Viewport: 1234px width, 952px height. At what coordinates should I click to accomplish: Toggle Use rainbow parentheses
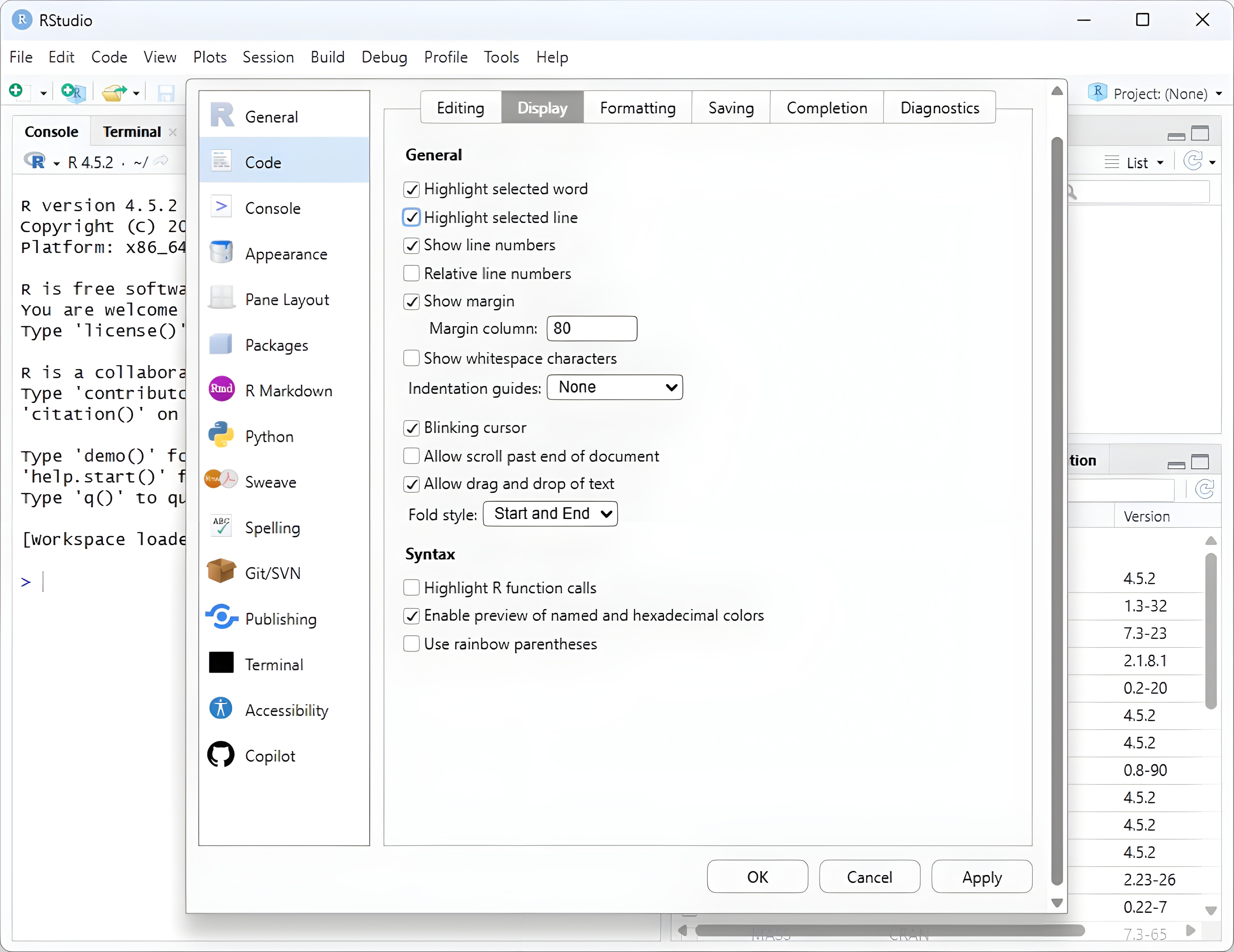(x=411, y=644)
